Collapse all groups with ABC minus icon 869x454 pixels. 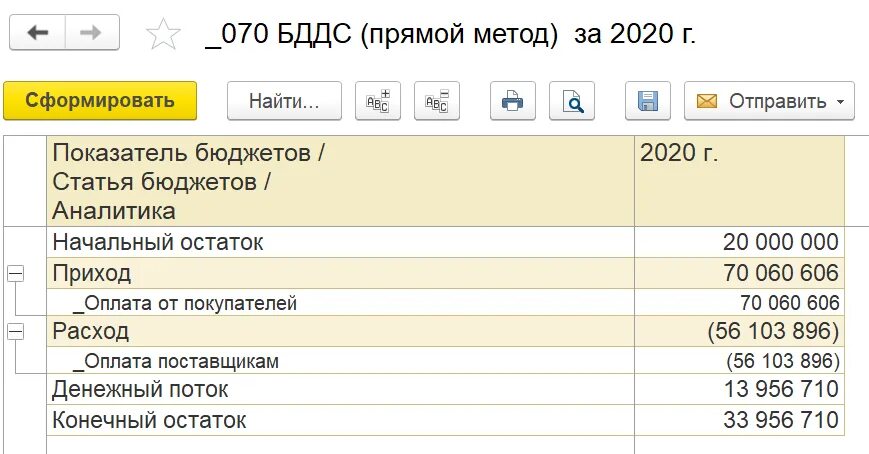point(437,101)
